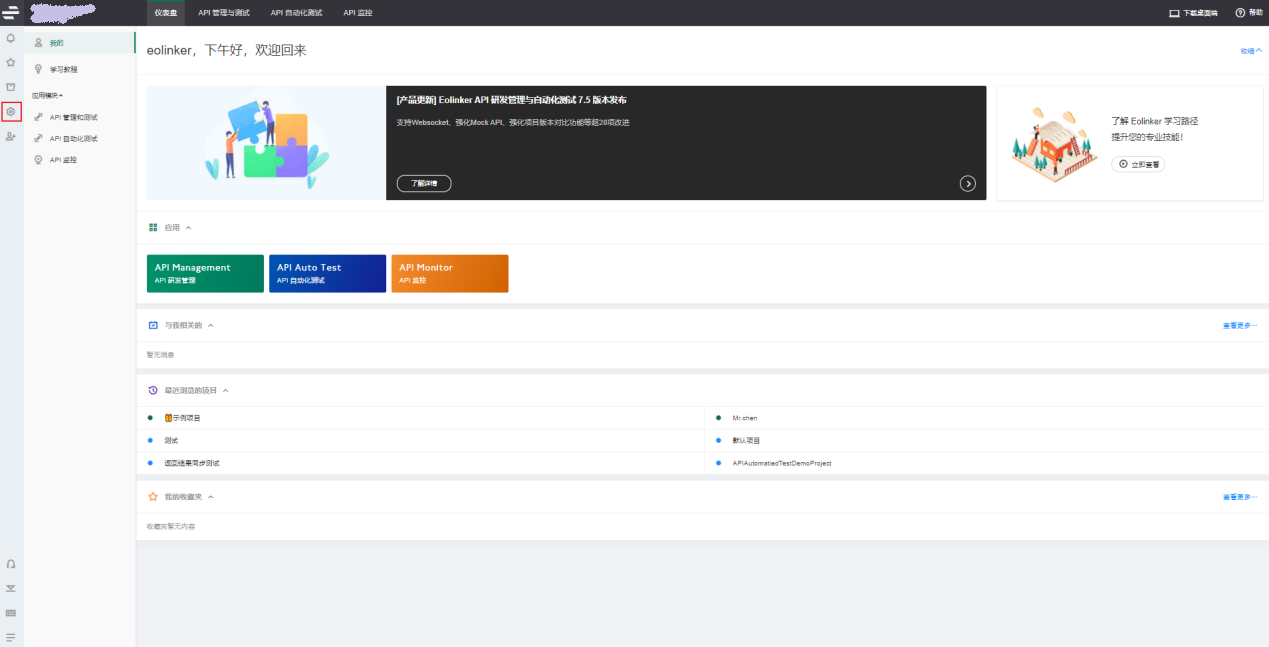This screenshot has height=647, width=1269.
Task: Open the notifications bell in the sidebar
Action: (x=11, y=38)
